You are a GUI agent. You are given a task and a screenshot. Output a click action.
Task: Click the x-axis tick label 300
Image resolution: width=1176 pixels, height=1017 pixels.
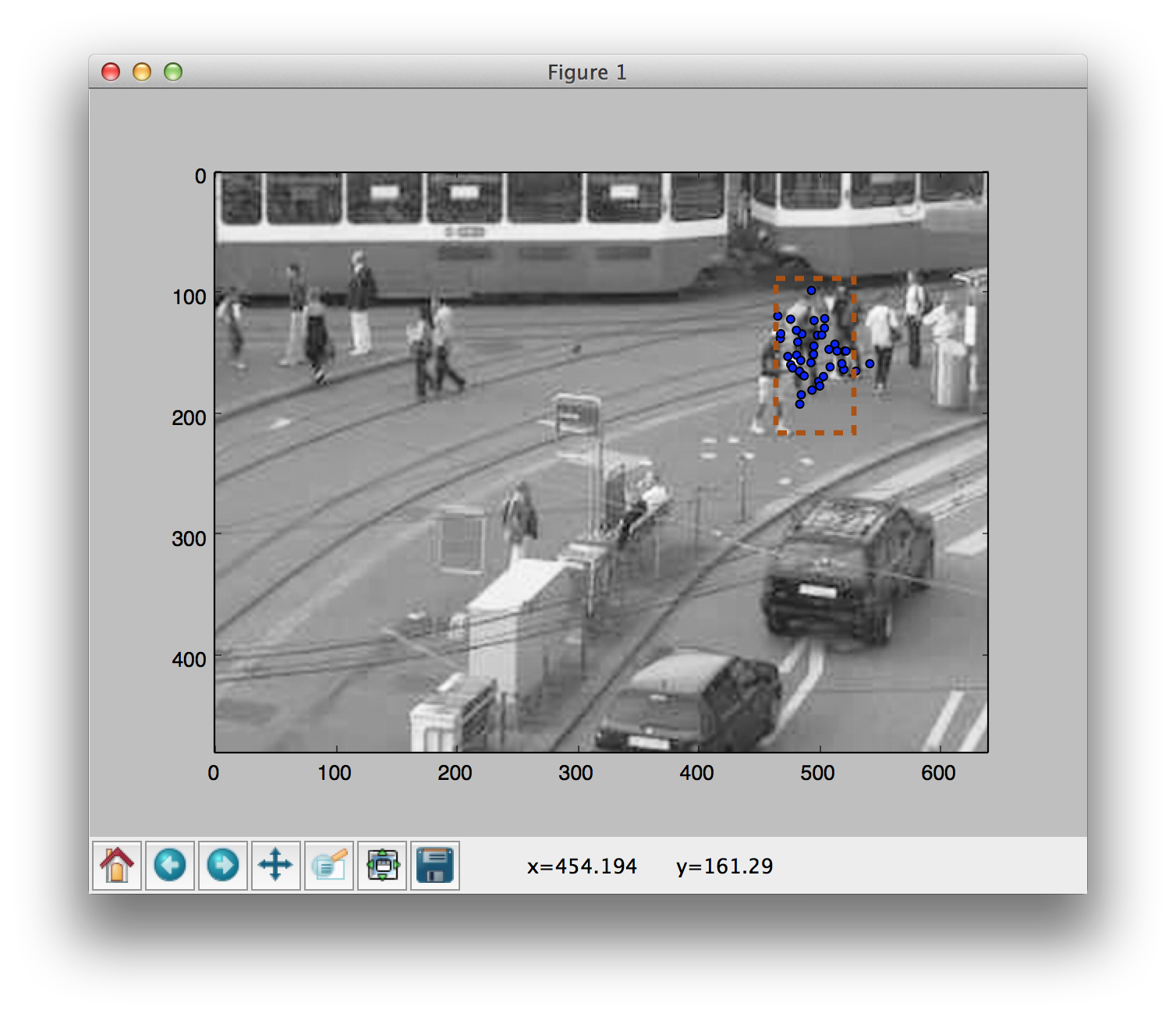click(576, 773)
